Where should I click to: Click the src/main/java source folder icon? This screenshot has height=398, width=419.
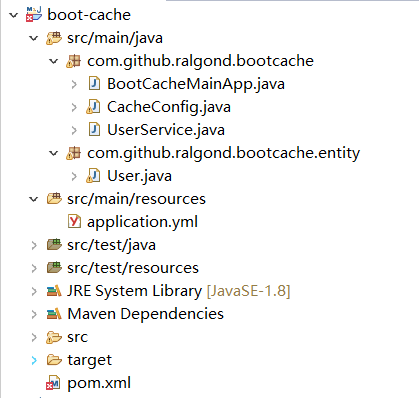(54, 38)
